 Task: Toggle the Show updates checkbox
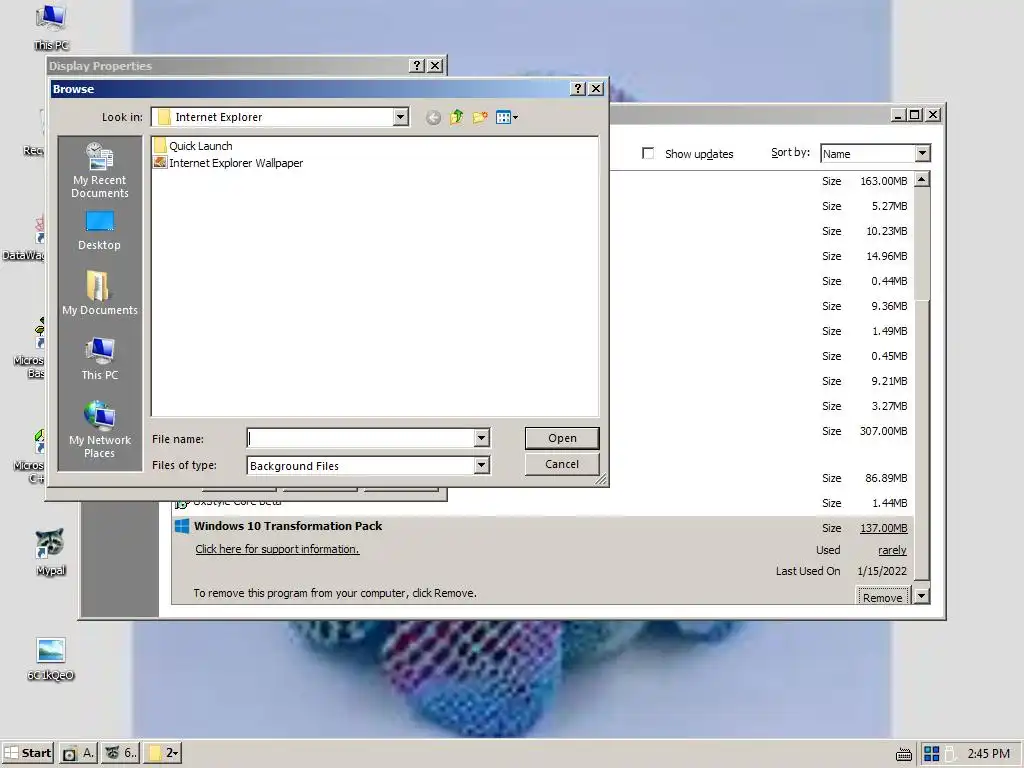pos(648,153)
